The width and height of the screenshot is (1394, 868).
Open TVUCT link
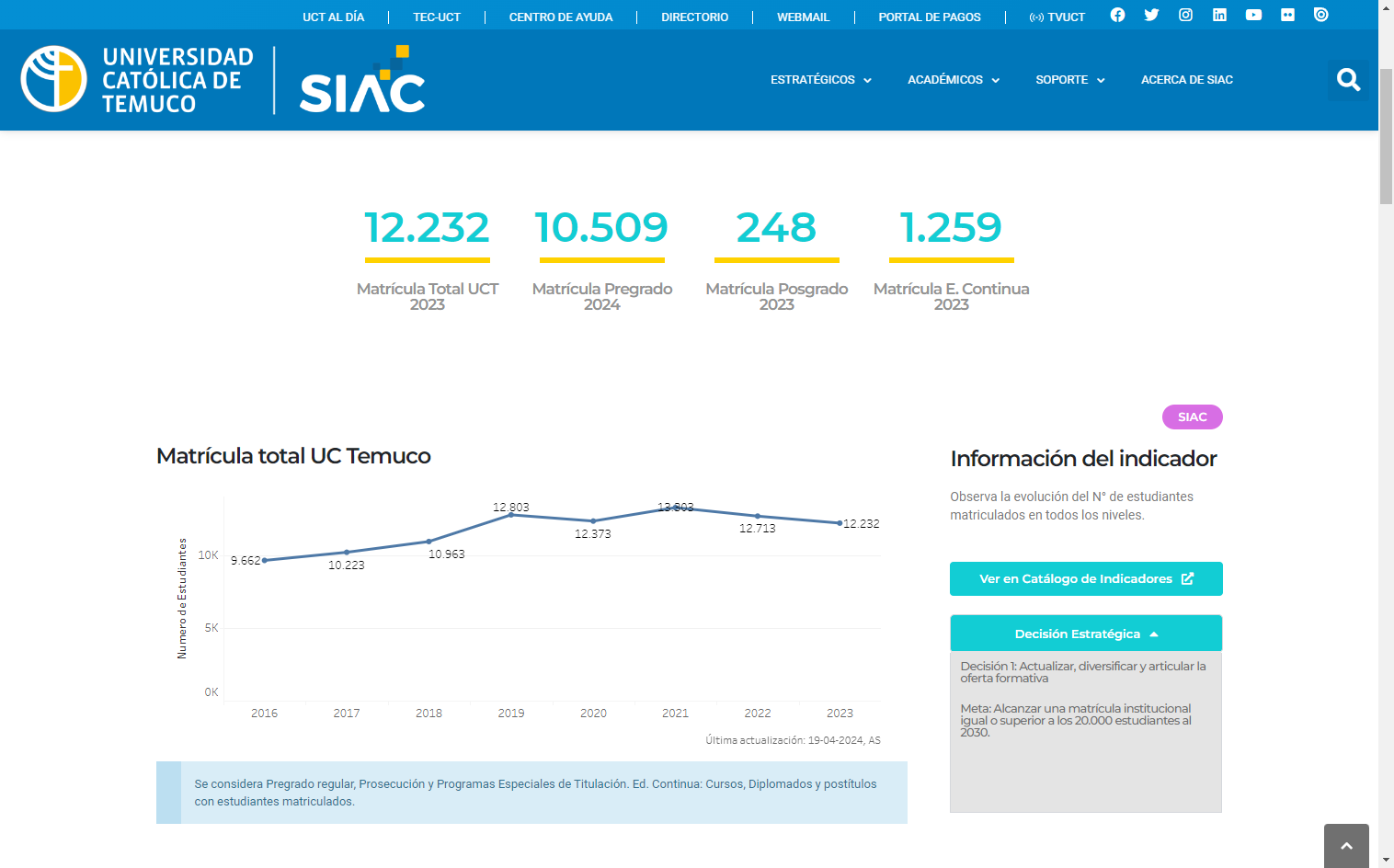pos(1057,17)
